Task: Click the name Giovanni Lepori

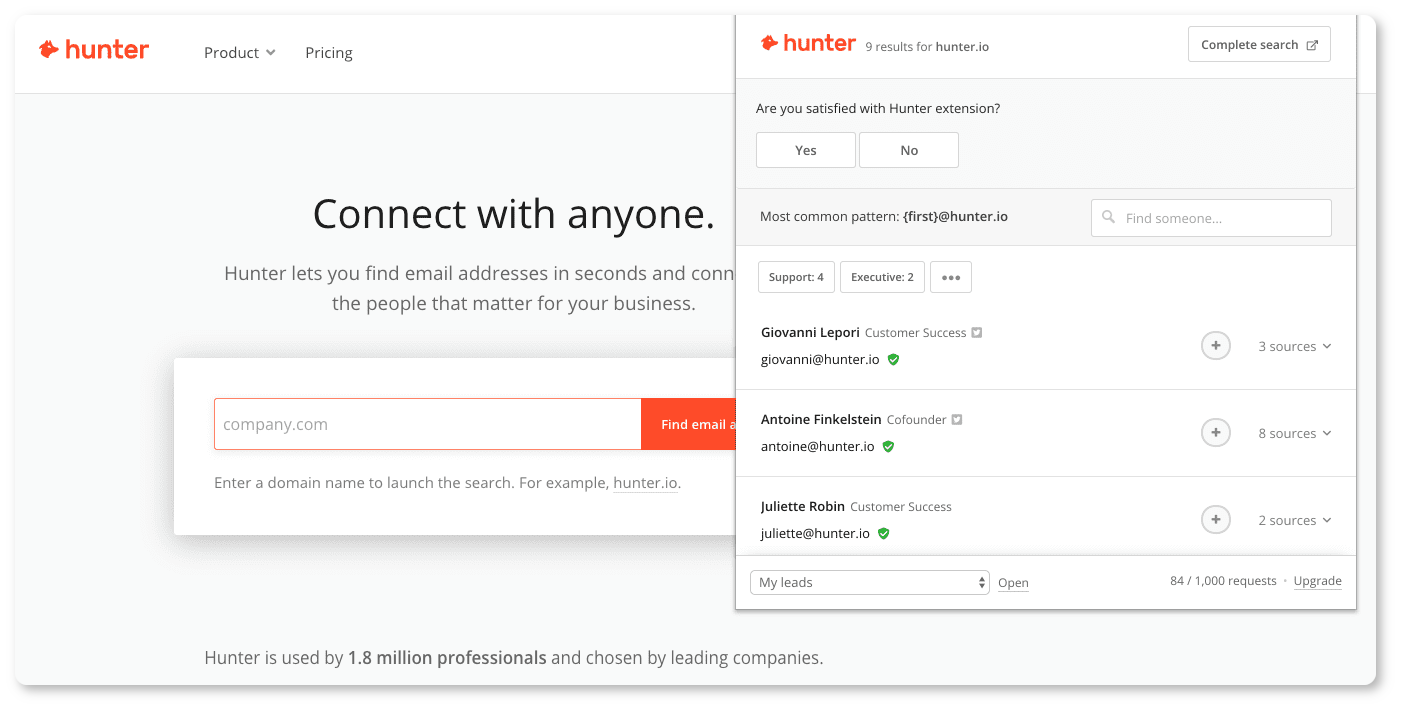Action: 809,333
